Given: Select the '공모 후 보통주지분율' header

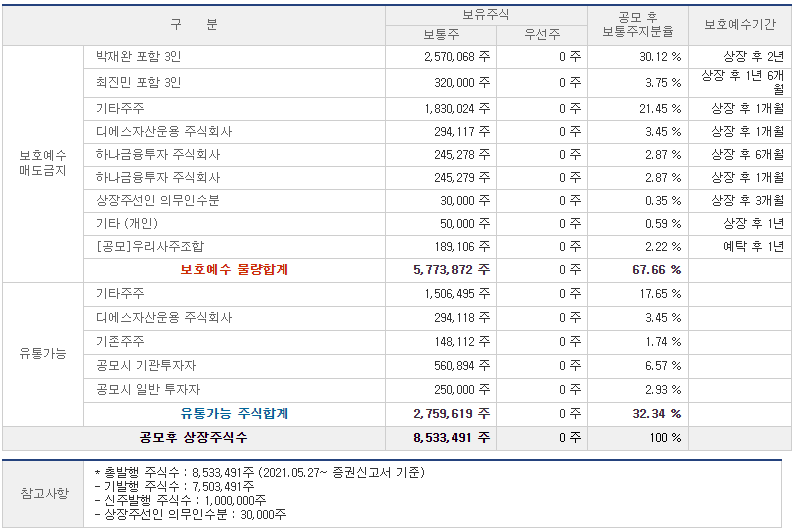Looking at the screenshot, I should [x=638, y=25].
